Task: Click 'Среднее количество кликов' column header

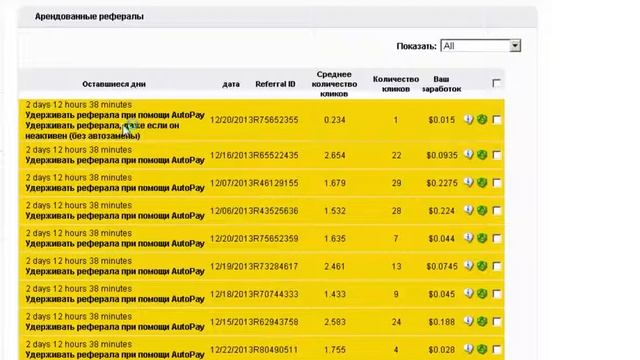Action: click(334, 84)
